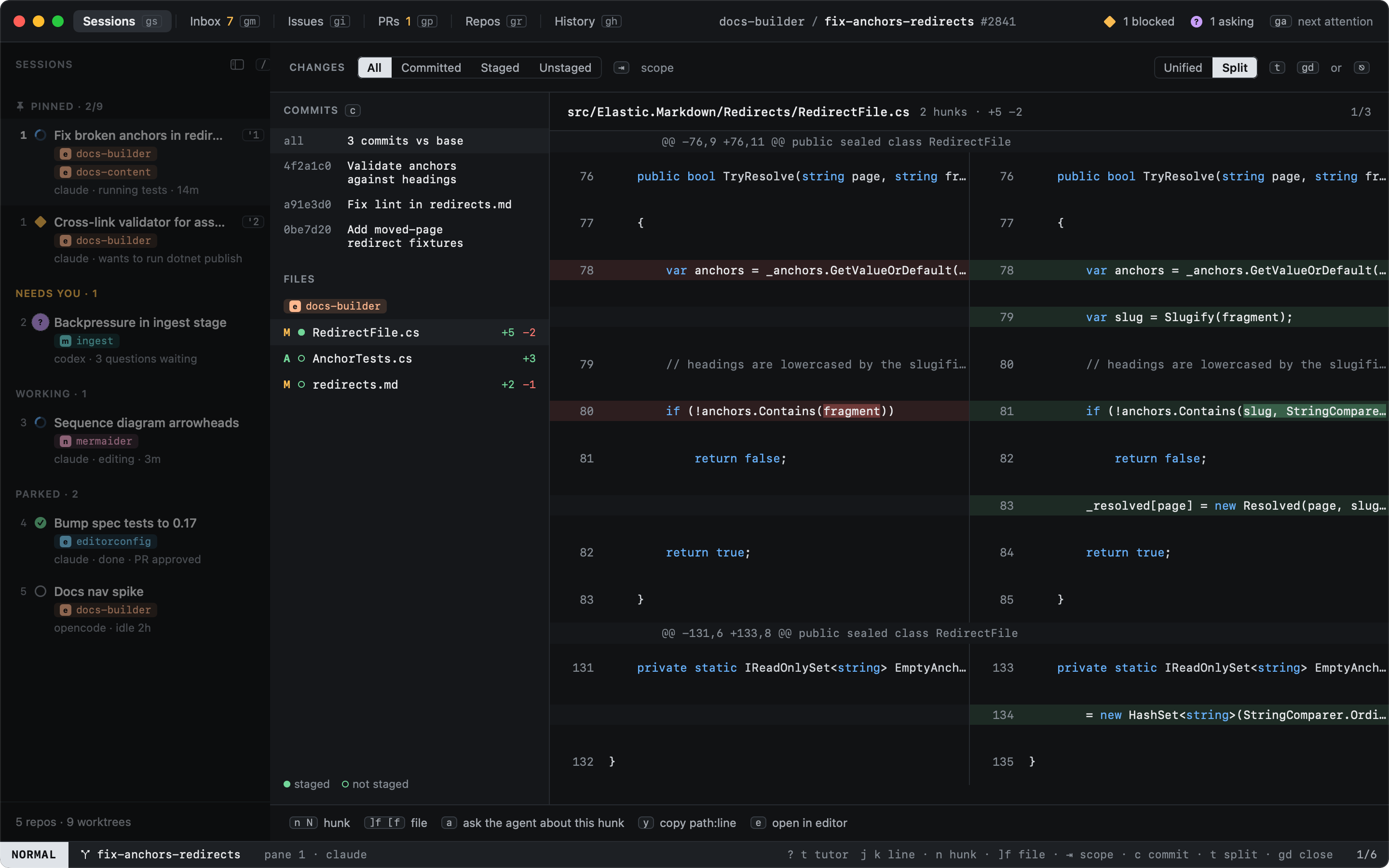The width and height of the screenshot is (1389, 868).
Task: Click the spinner status icon for Fix broken anchors
Action: [x=40, y=135]
